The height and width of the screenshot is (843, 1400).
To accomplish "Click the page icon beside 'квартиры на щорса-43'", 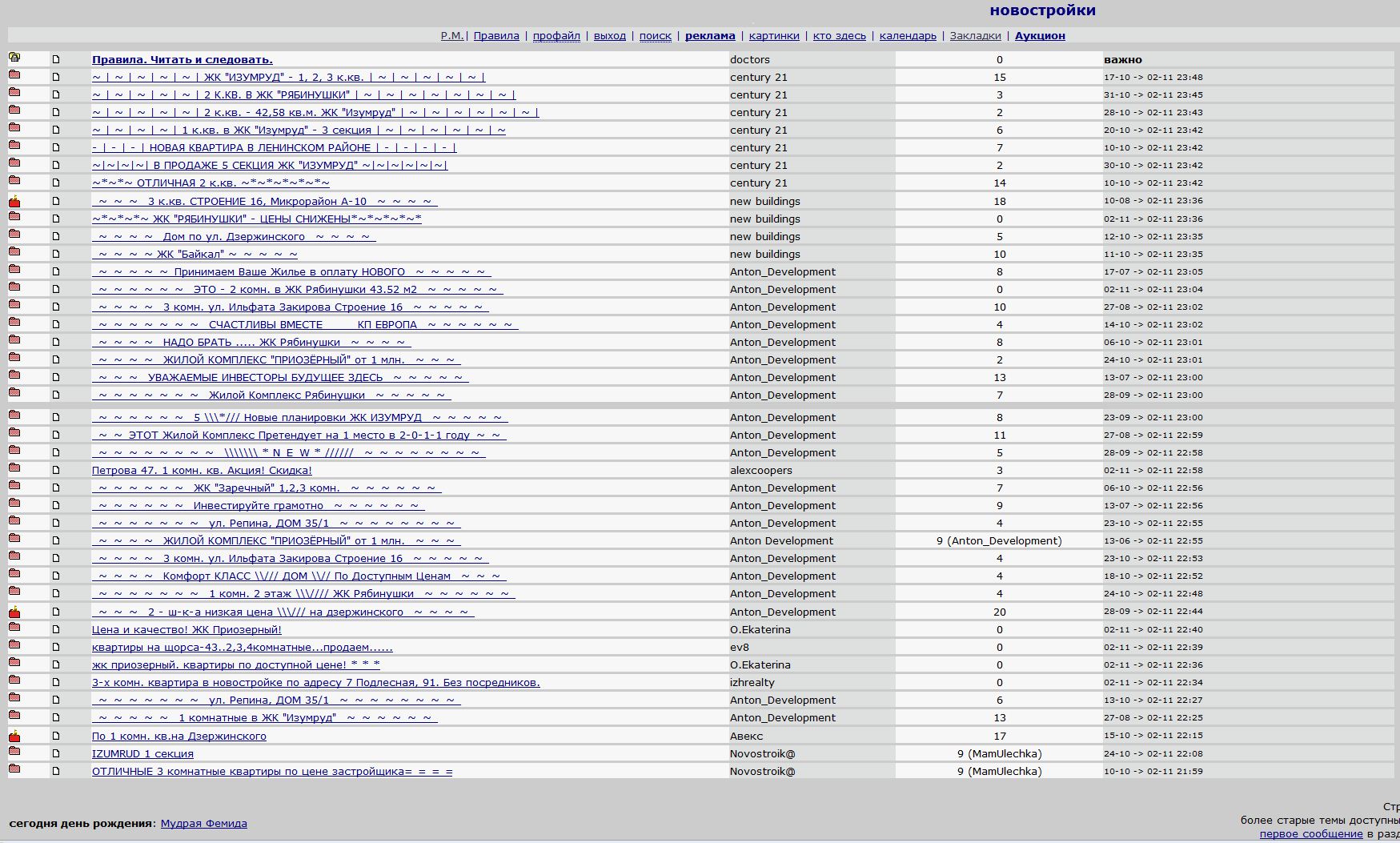I will pos(56,648).
